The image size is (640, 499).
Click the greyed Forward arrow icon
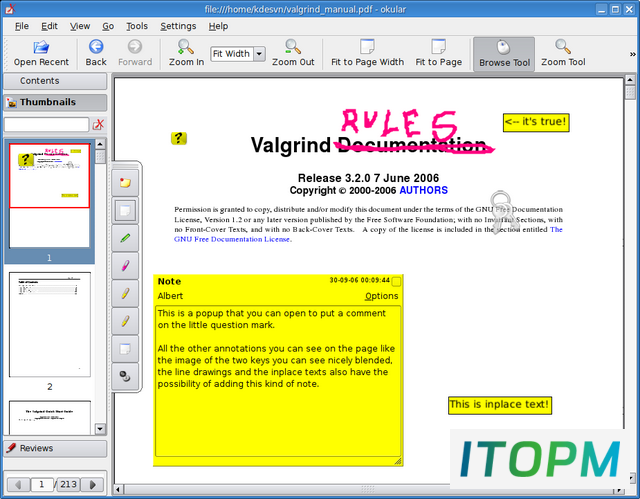(135, 46)
